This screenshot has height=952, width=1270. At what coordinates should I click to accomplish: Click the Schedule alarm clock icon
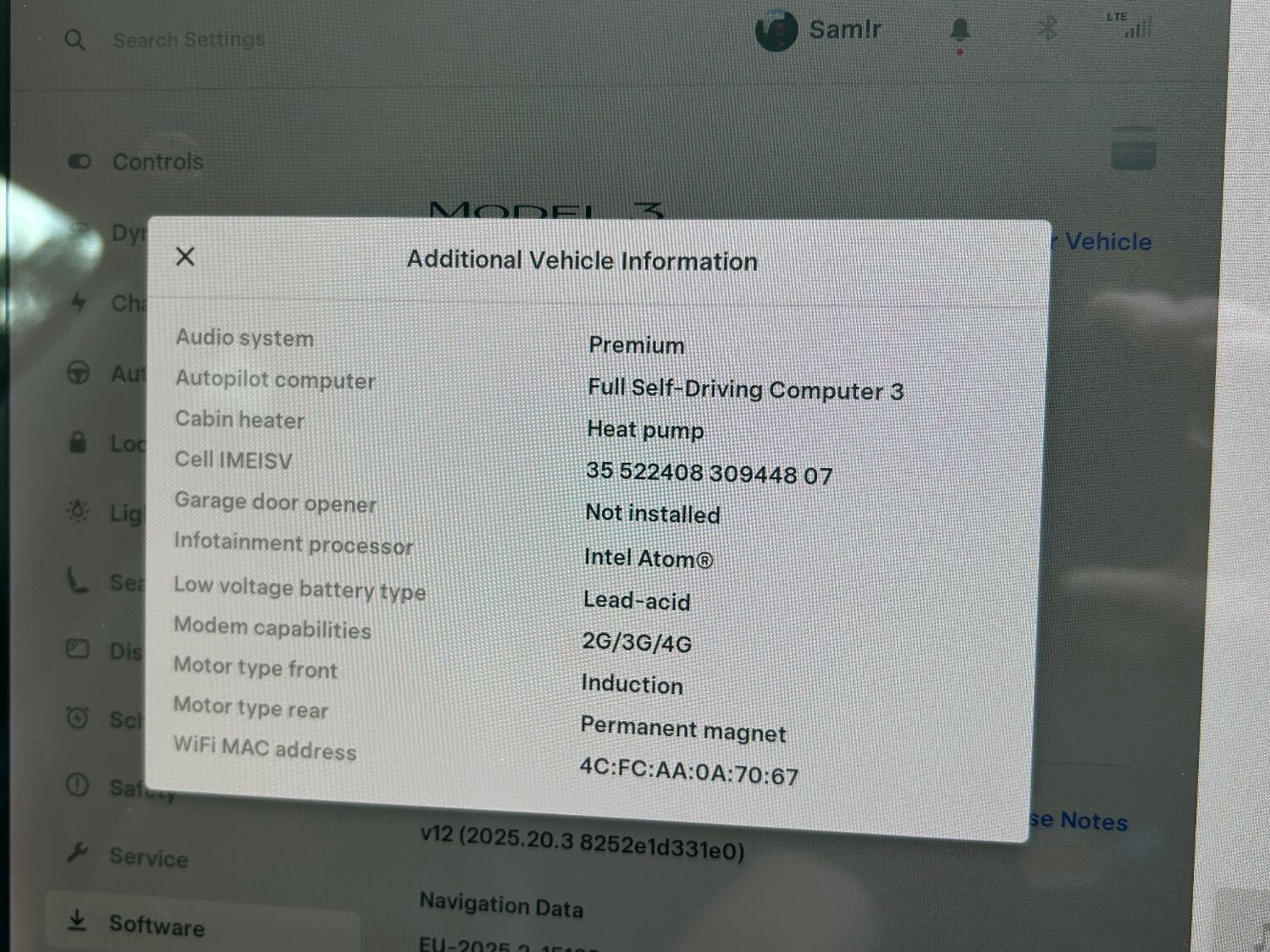tap(77, 718)
